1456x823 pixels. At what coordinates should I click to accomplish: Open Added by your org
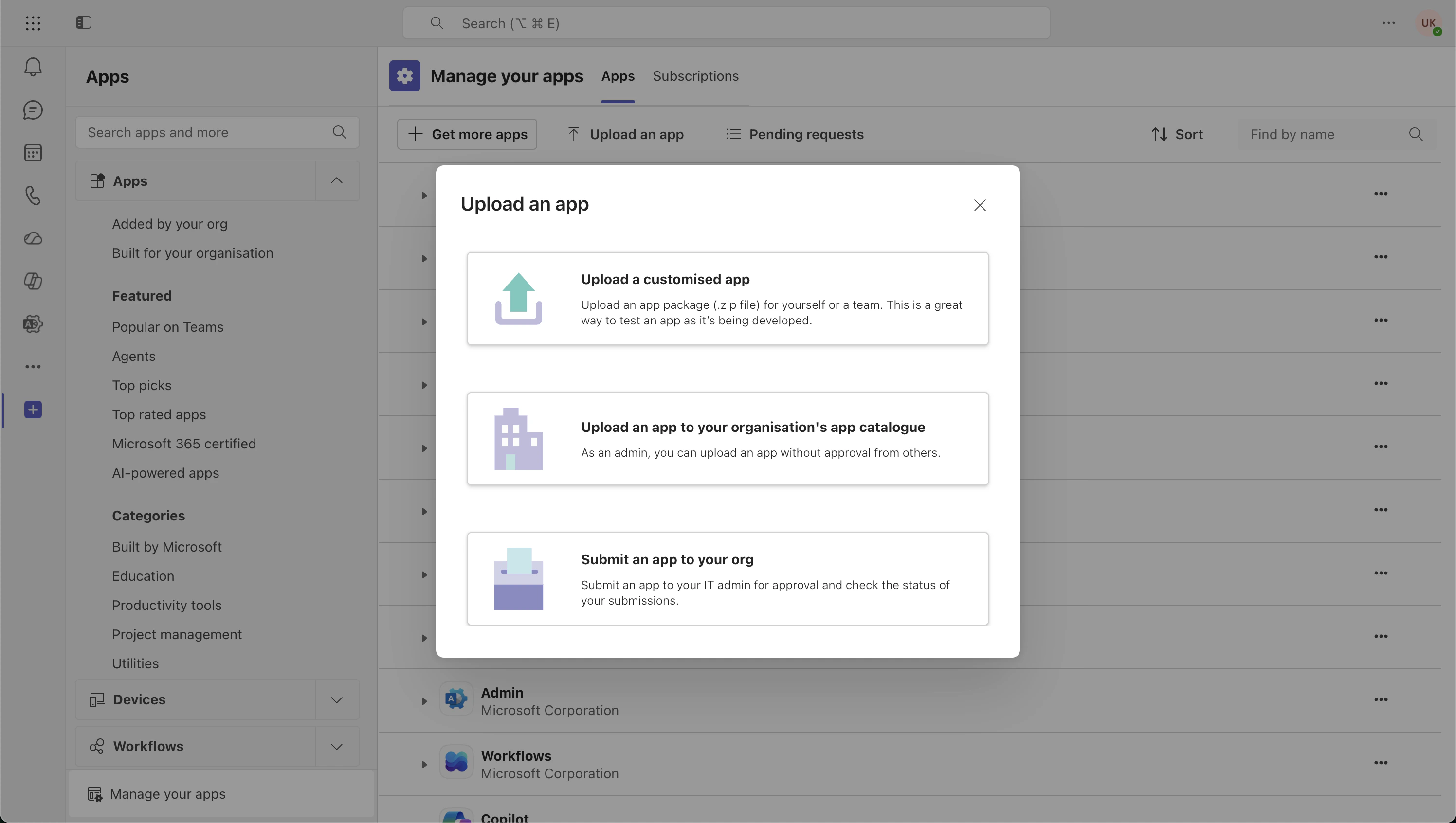point(170,224)
